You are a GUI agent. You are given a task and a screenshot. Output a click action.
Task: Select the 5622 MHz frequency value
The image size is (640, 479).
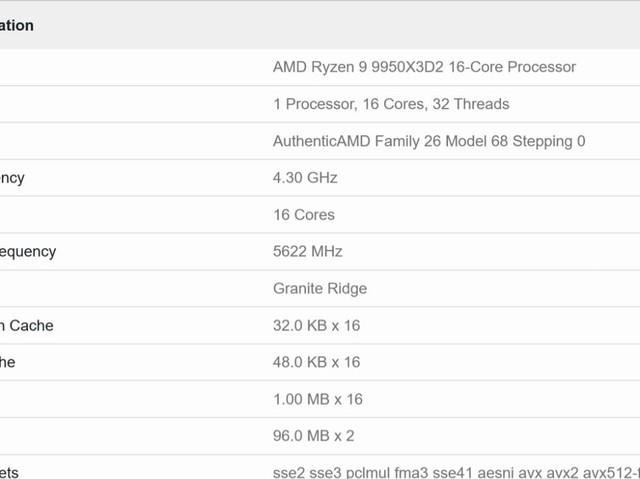click(308, 252)
